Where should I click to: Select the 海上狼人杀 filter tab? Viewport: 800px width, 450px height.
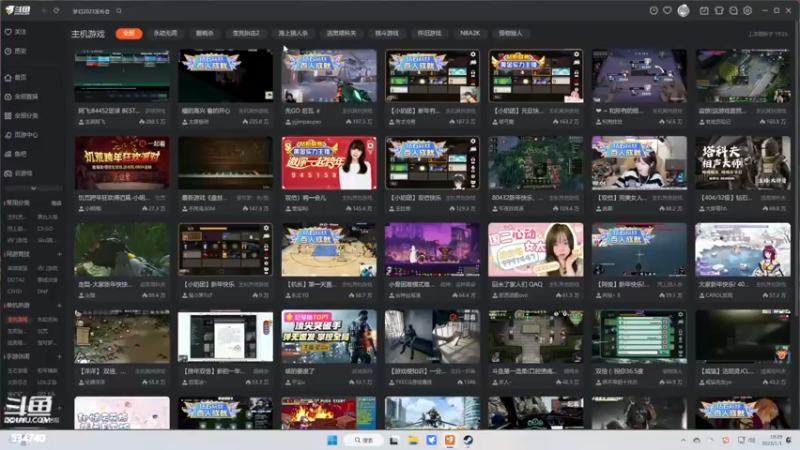click(x=293, y=33)
